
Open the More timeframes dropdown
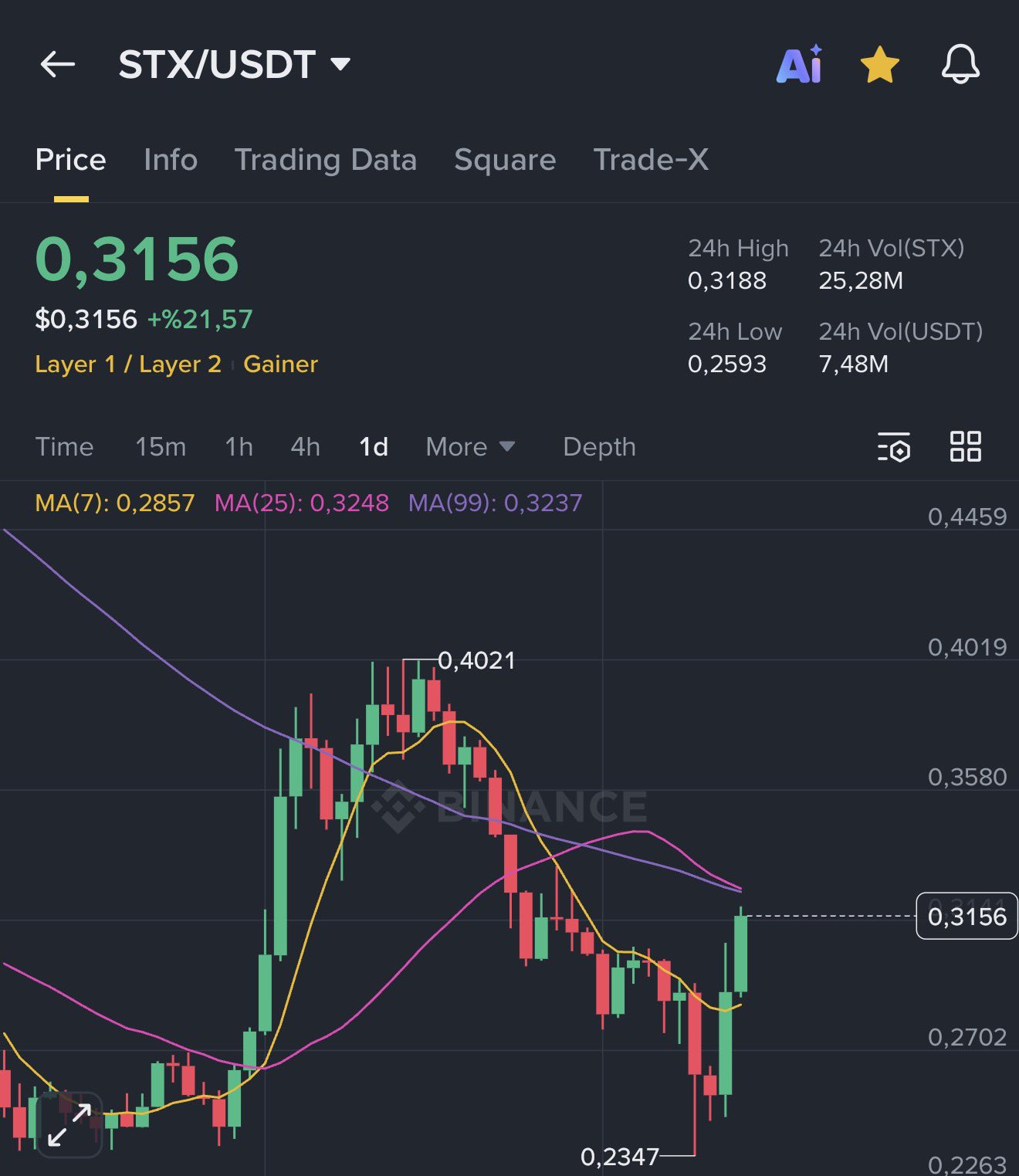coord(469,447)
